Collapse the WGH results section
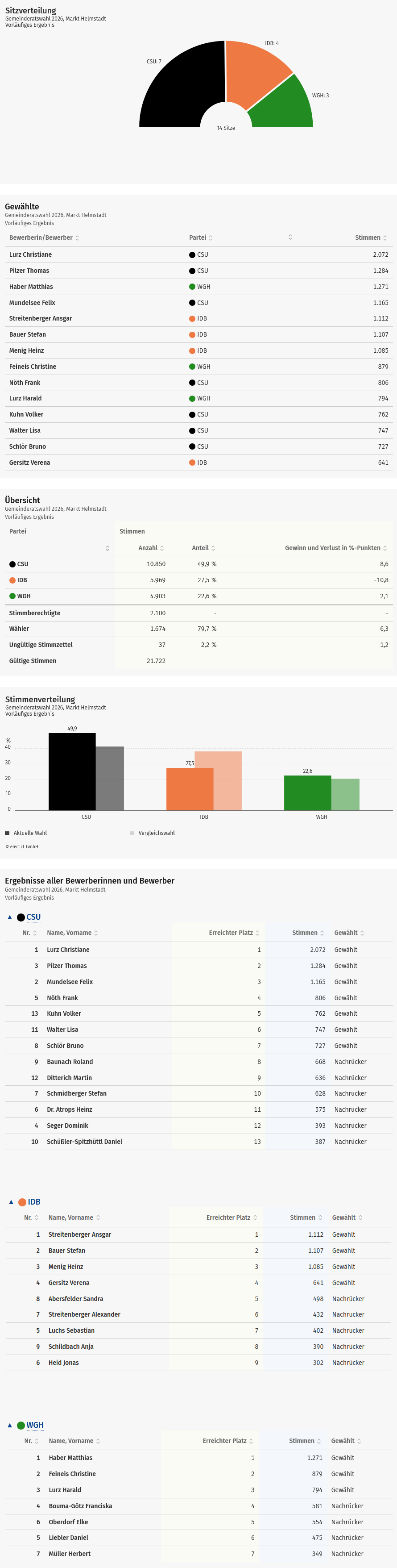 (x=10, y=1426)
